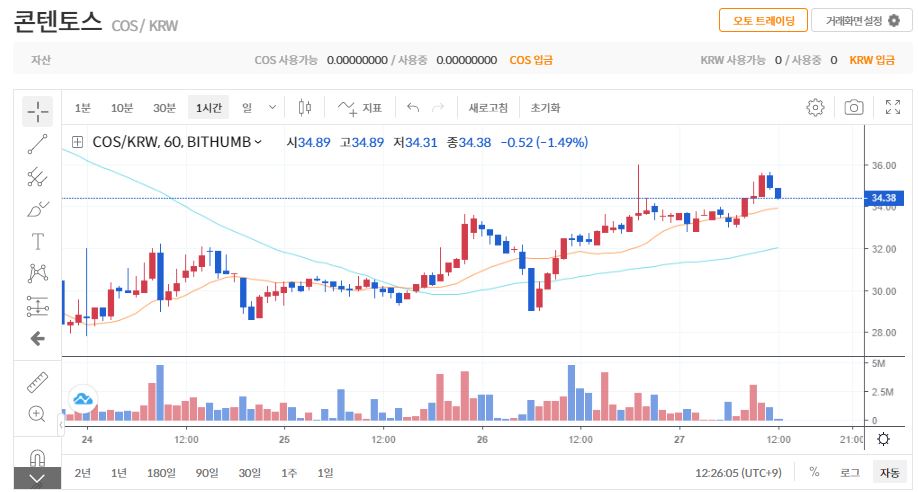918x492 pixels.
Task: Expand the bottom toolbar chevron
Action: pyautogui.click(x=37, y=479)
